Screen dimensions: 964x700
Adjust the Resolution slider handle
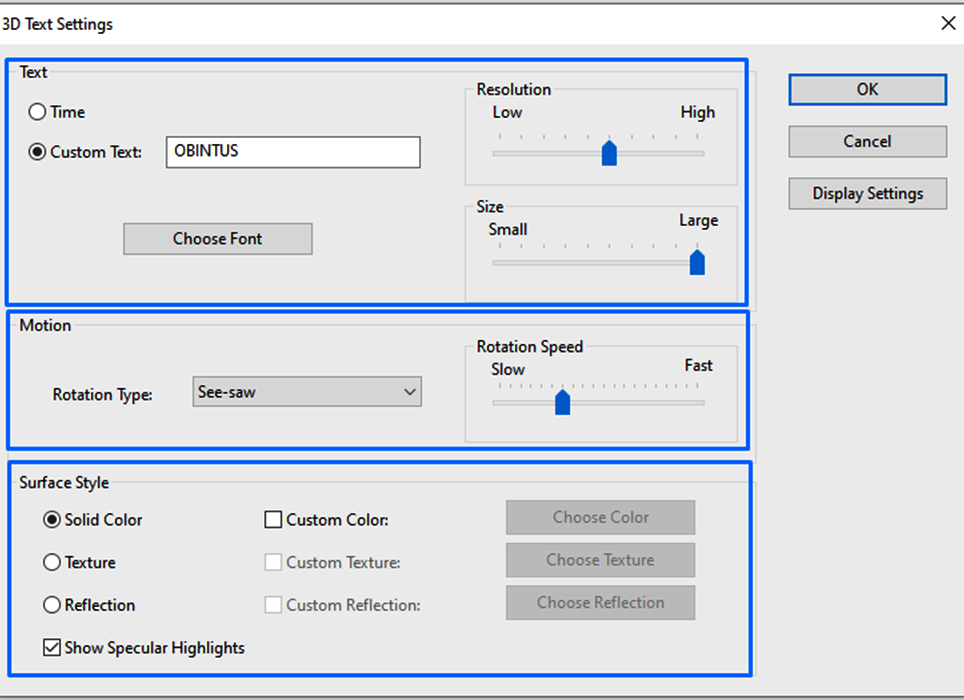point(611,152)
